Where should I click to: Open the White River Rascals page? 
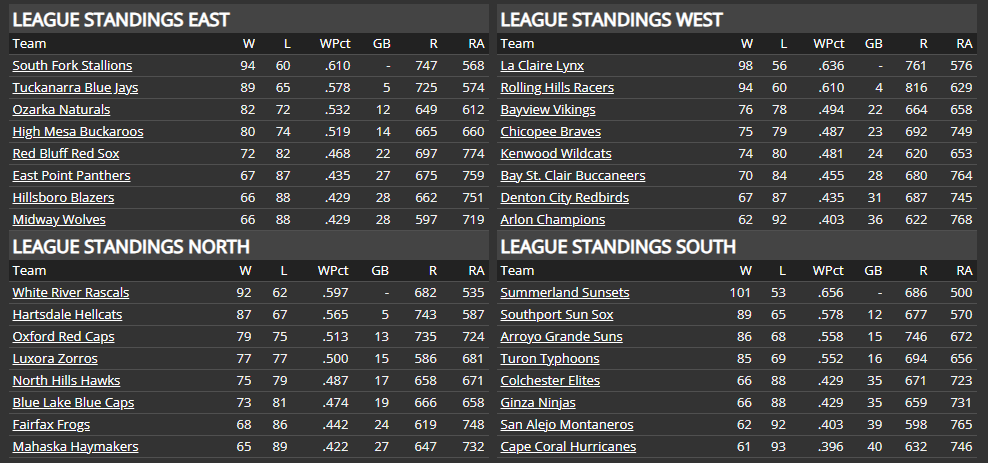pyautogui.click(x=70, y=293)
